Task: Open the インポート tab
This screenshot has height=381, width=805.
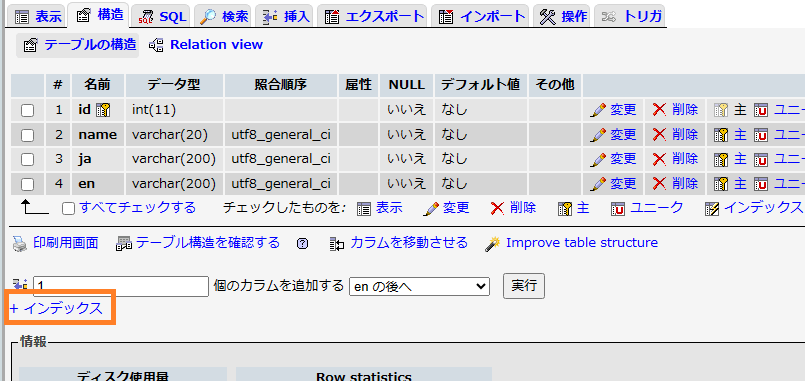Action: coord(481,16)
